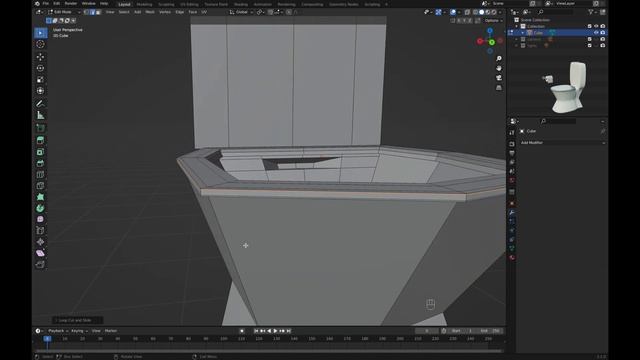Viewport: 640px width, 360px height.
Task: Toggle X-ray display mode
Action: 467,12
